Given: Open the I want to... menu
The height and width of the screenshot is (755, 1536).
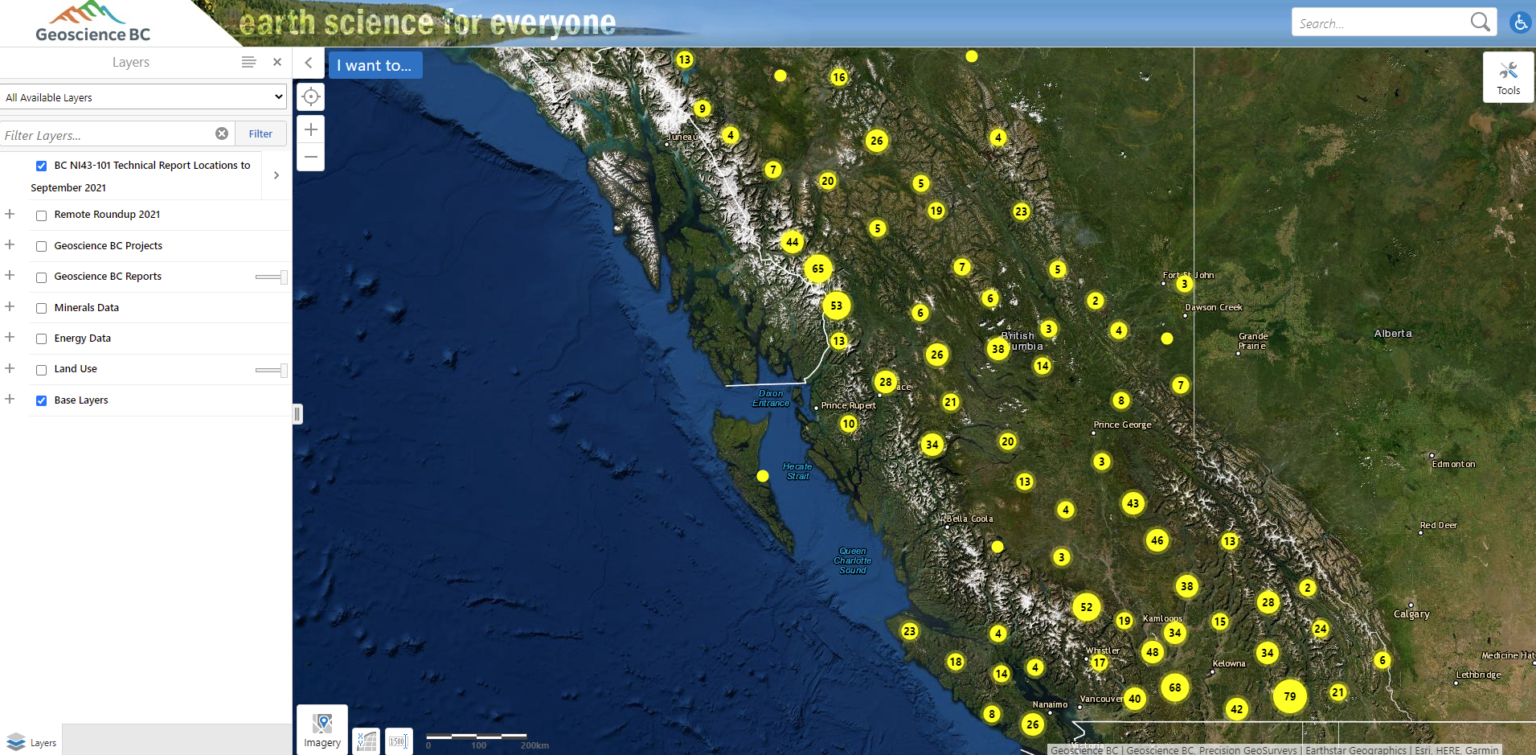Looking at the screenshot, I should (375, 64).
